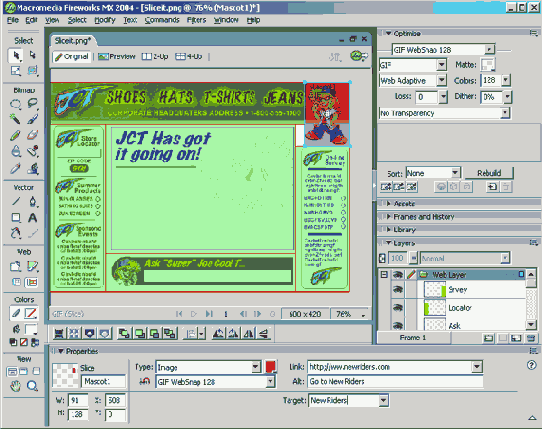Expand the Frames and History panel
This screenshot has width=542, height=429.
pyautogui.click(x=424, y=217)
